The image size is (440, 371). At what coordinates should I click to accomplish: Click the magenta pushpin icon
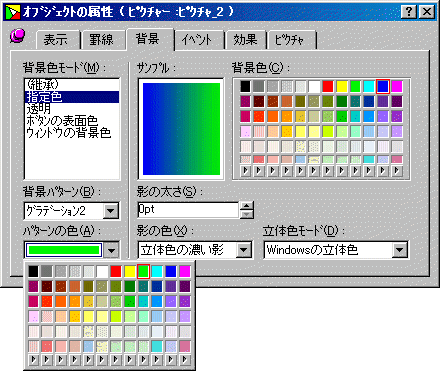[x=18, y=35]
